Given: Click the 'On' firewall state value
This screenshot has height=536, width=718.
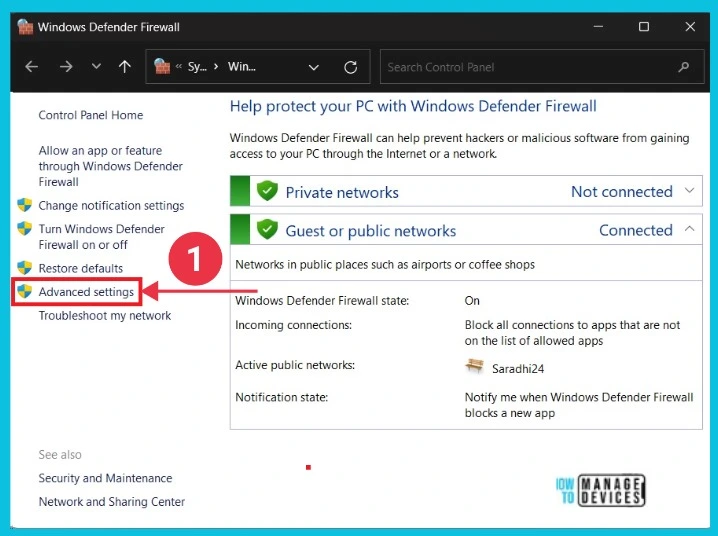Looking at the screenshot, I should coord(472,301).
